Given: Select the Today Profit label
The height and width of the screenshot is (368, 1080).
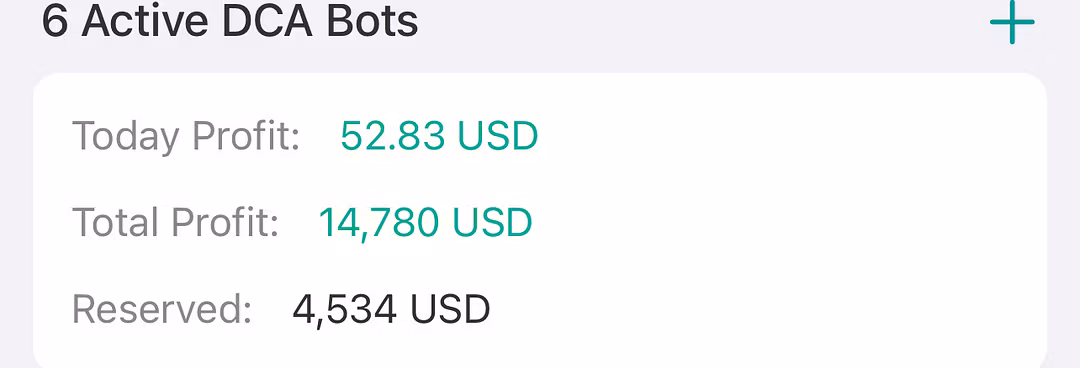Looking at the screenshot, I should (x=186, y=137).
